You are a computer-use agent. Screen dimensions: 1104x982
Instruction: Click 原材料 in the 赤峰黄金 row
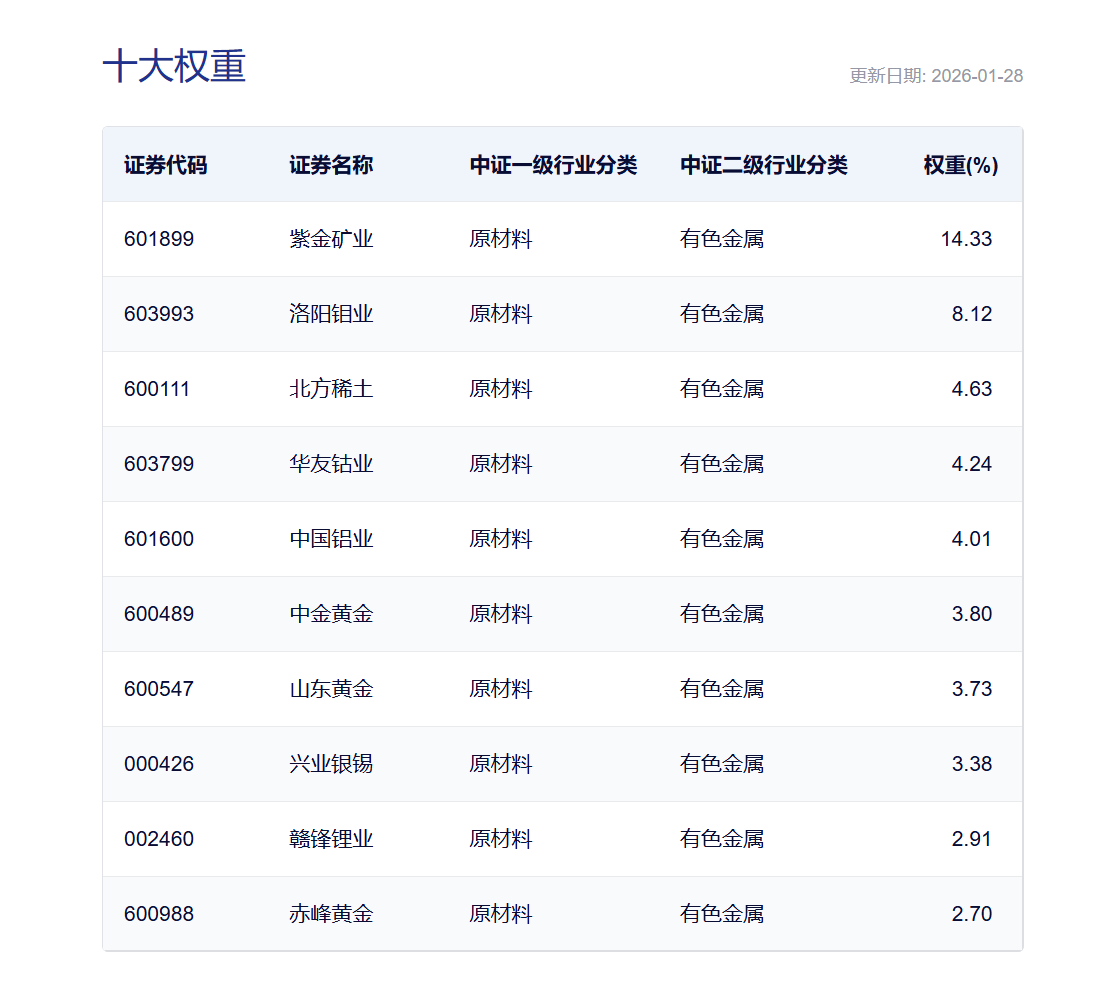501,914
